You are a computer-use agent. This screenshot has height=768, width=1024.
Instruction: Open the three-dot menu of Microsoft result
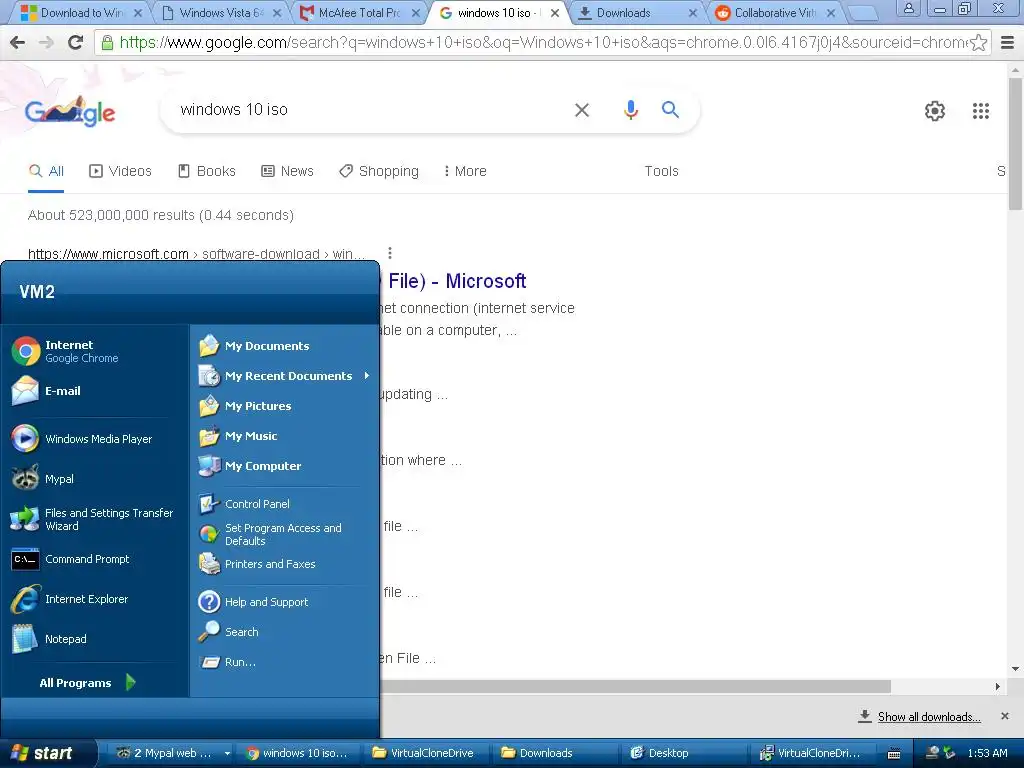(x=390, y=253)
